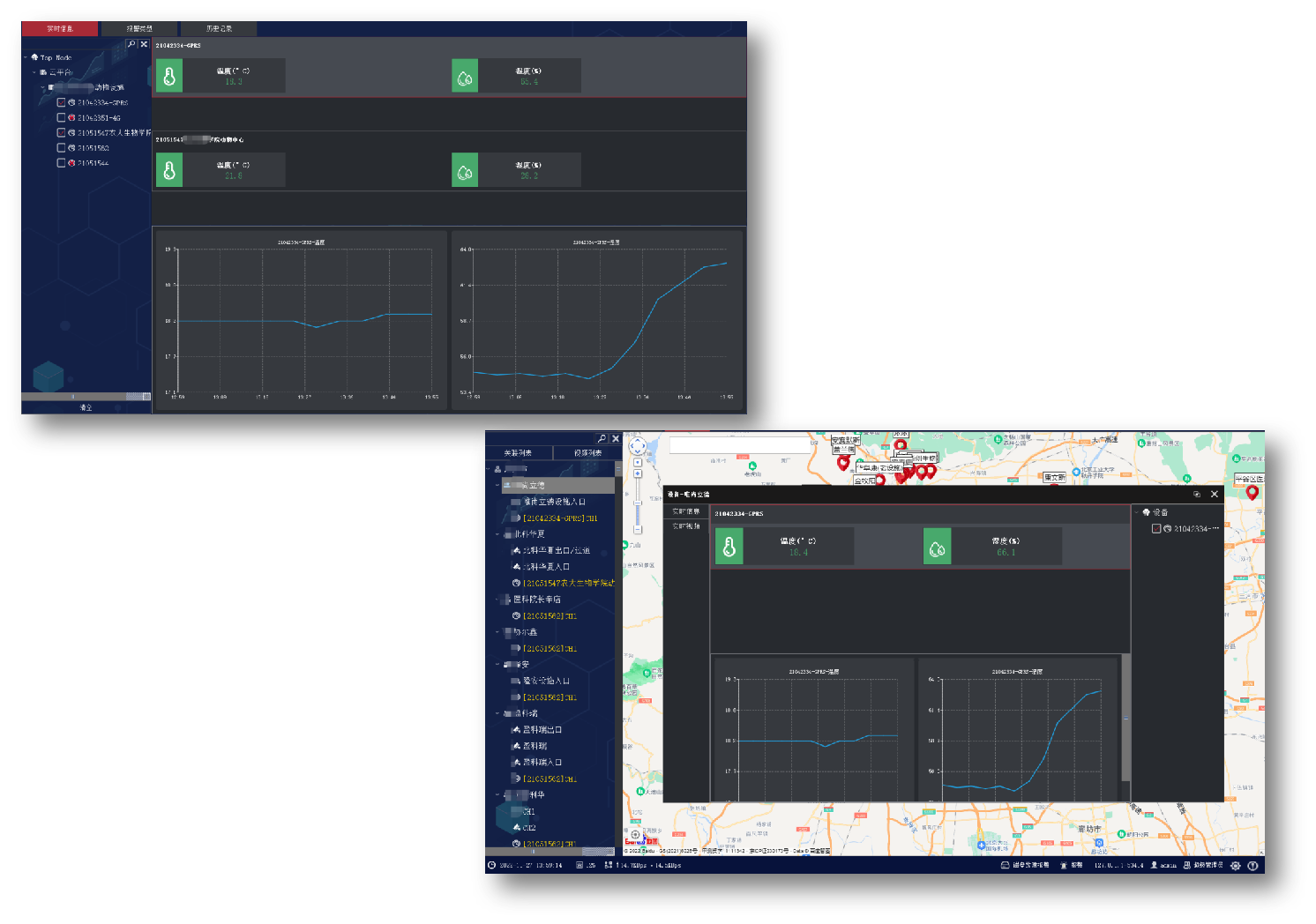Check the 21042351-4G device checkbox
The height and width of the screenshot is (924, 1316).
[x=61, y=117]
